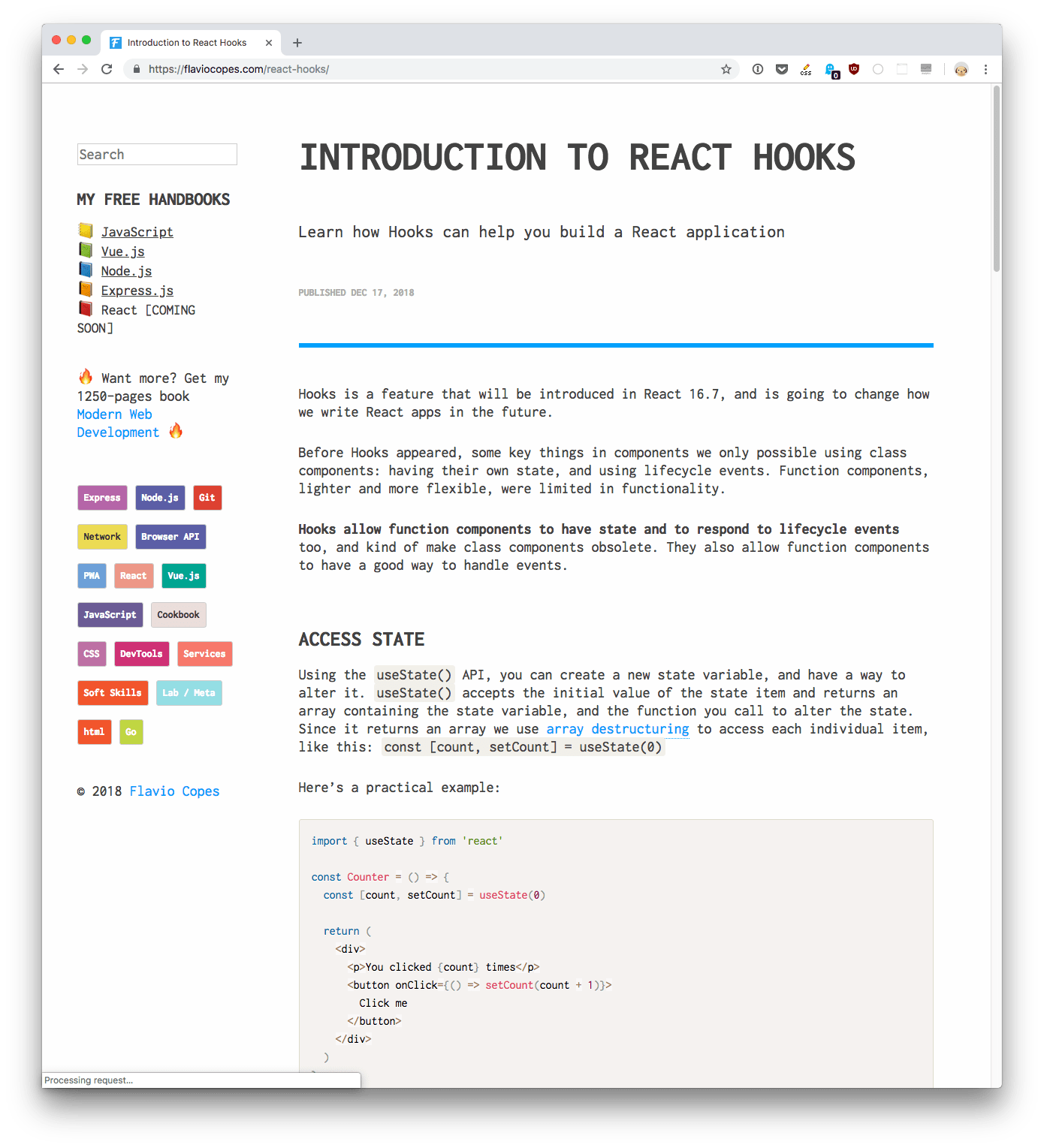Go back using the navigation arrow
The image size is (1044, 1148).
pyautogui.click(x=58, y=68)
